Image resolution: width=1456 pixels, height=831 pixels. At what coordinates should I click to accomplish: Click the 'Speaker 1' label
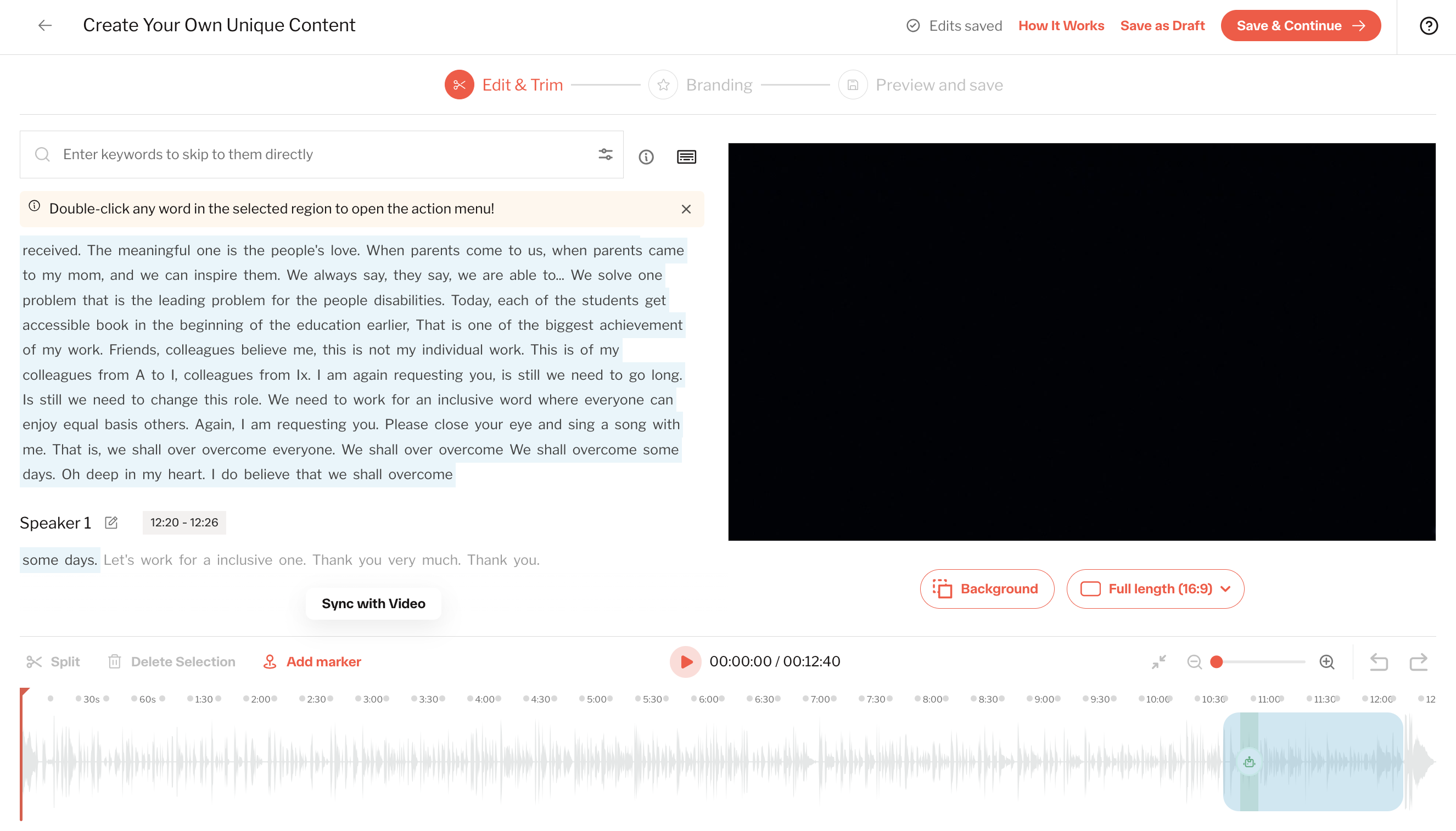[55, 522]
